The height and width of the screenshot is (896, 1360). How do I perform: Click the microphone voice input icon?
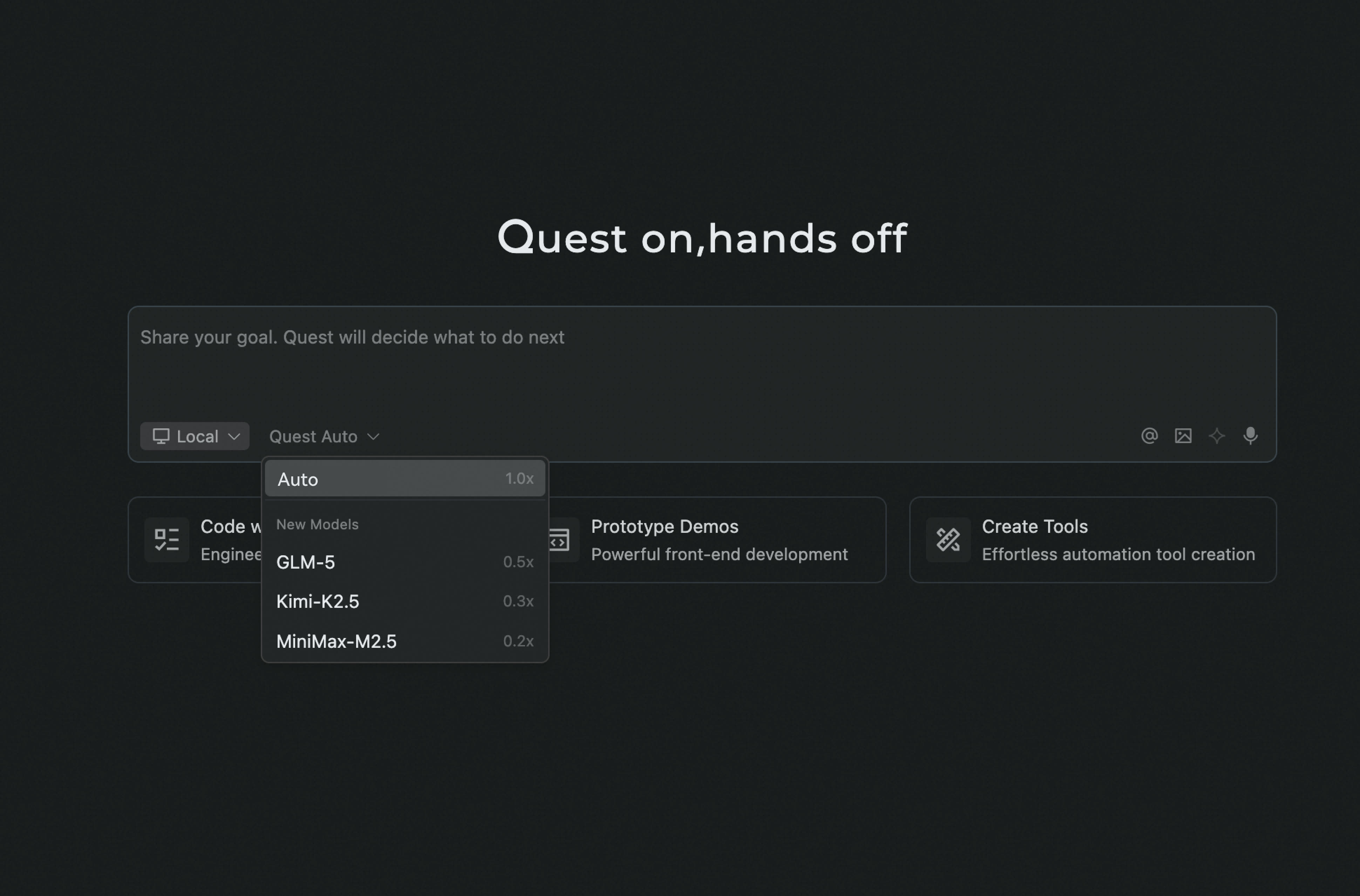(x=1250, y=436)
